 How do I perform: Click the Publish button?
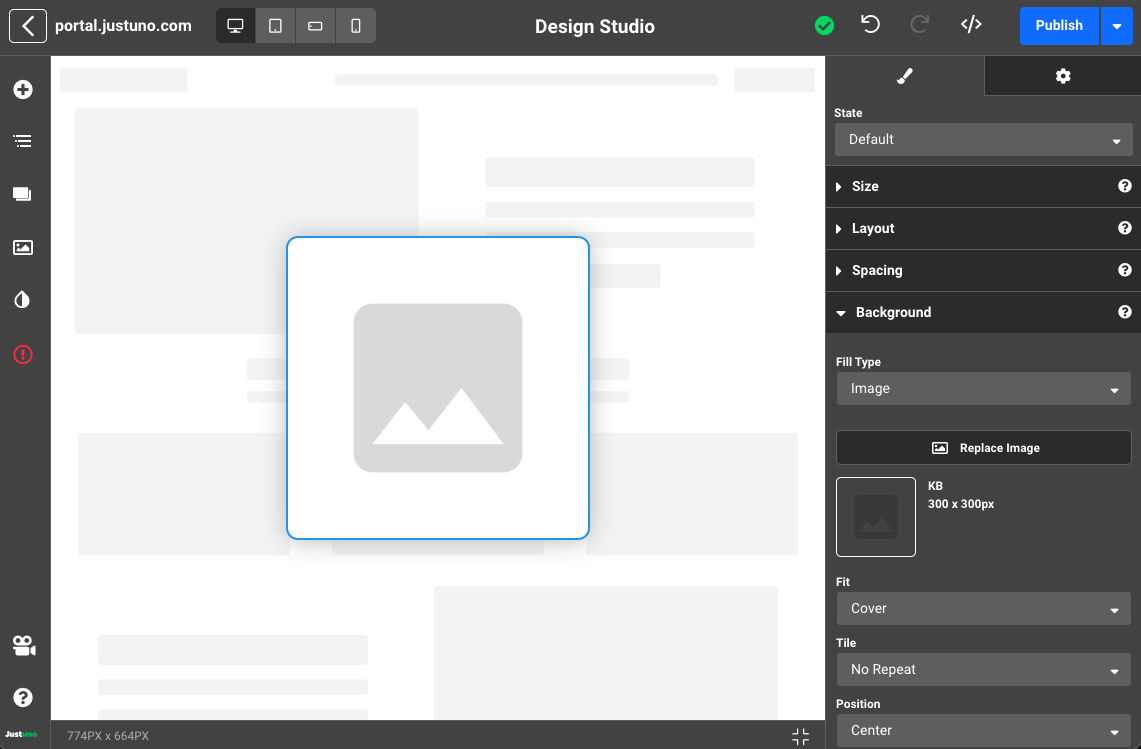(x=1059, y=26)
